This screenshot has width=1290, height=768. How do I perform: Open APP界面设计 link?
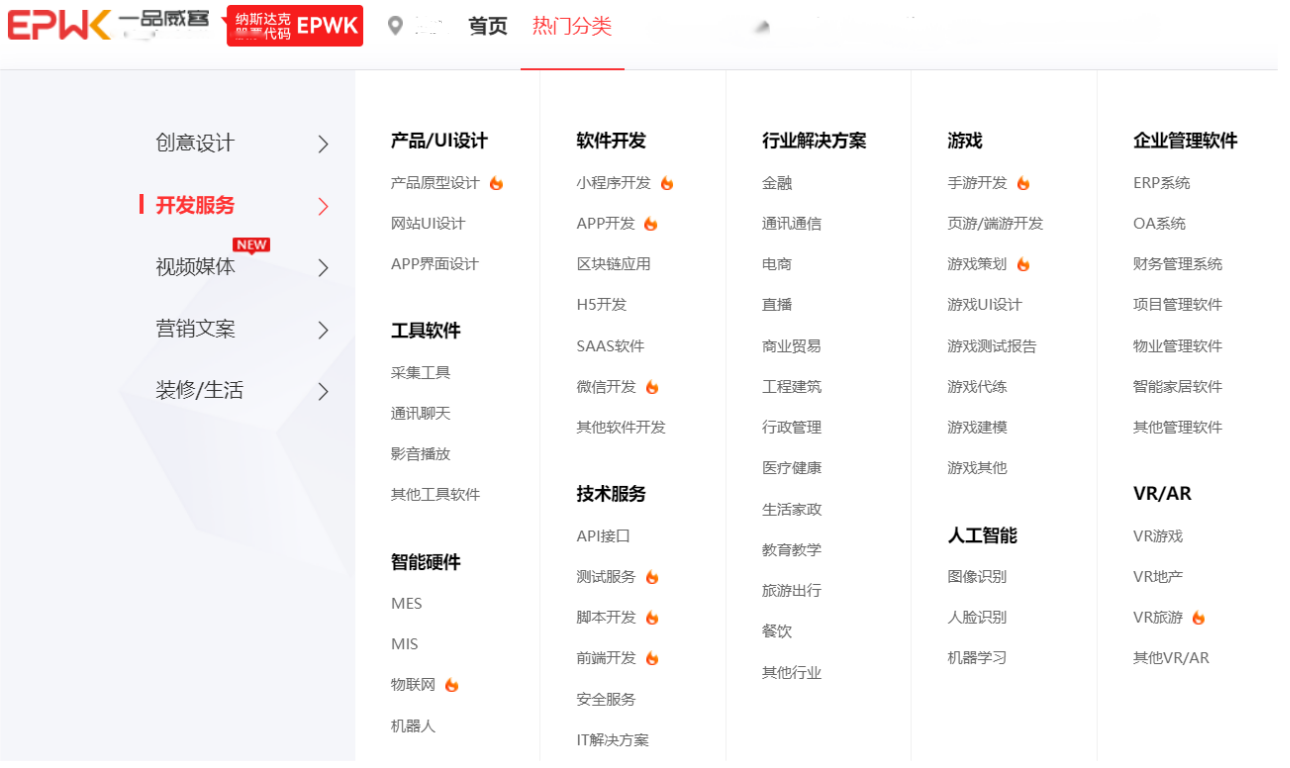pos(435,264)
